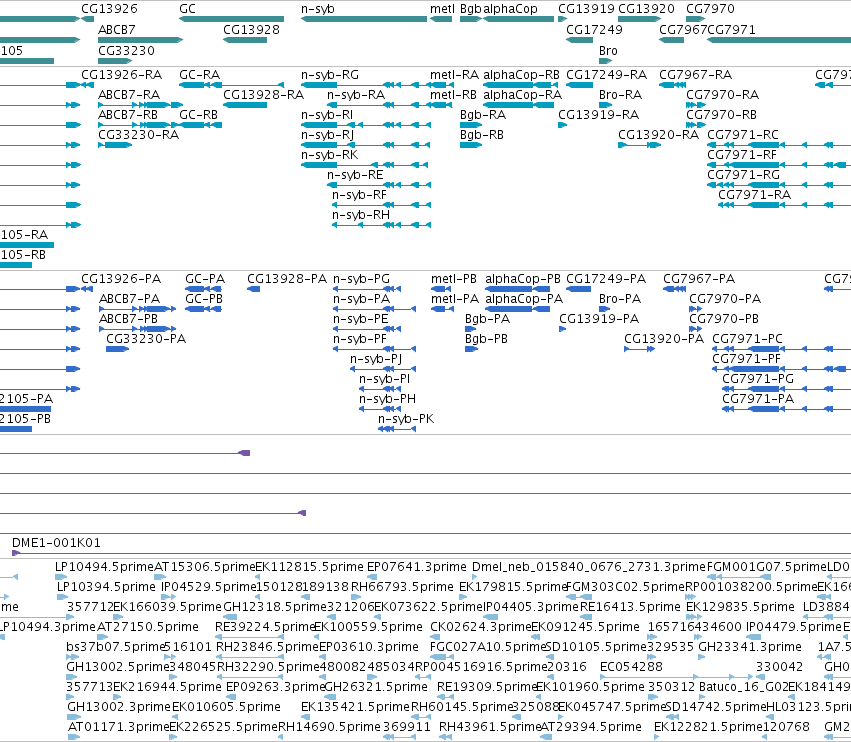This screenshot has height=742, width=851.
Task: Click protein CG7971-PG
Action: click(x=758, y=379)
